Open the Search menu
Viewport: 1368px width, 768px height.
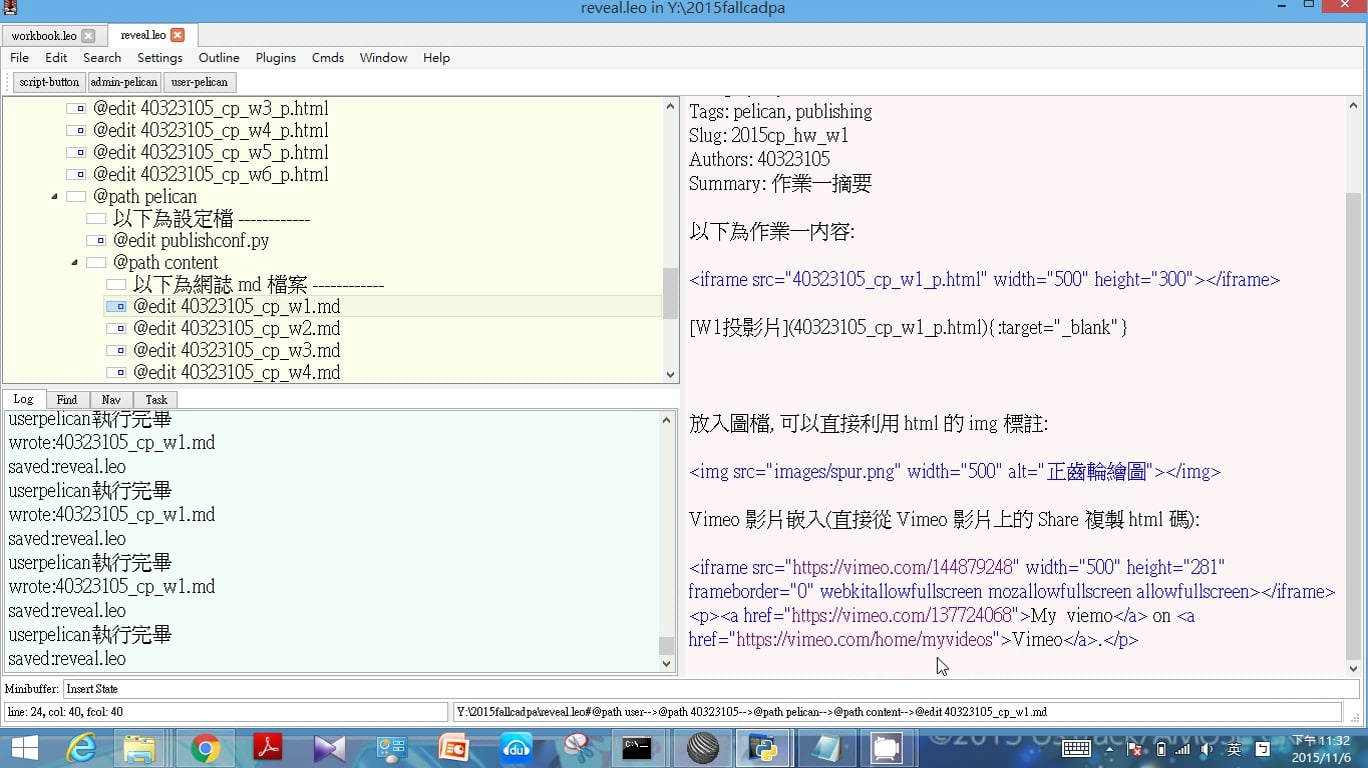[102, 58]
